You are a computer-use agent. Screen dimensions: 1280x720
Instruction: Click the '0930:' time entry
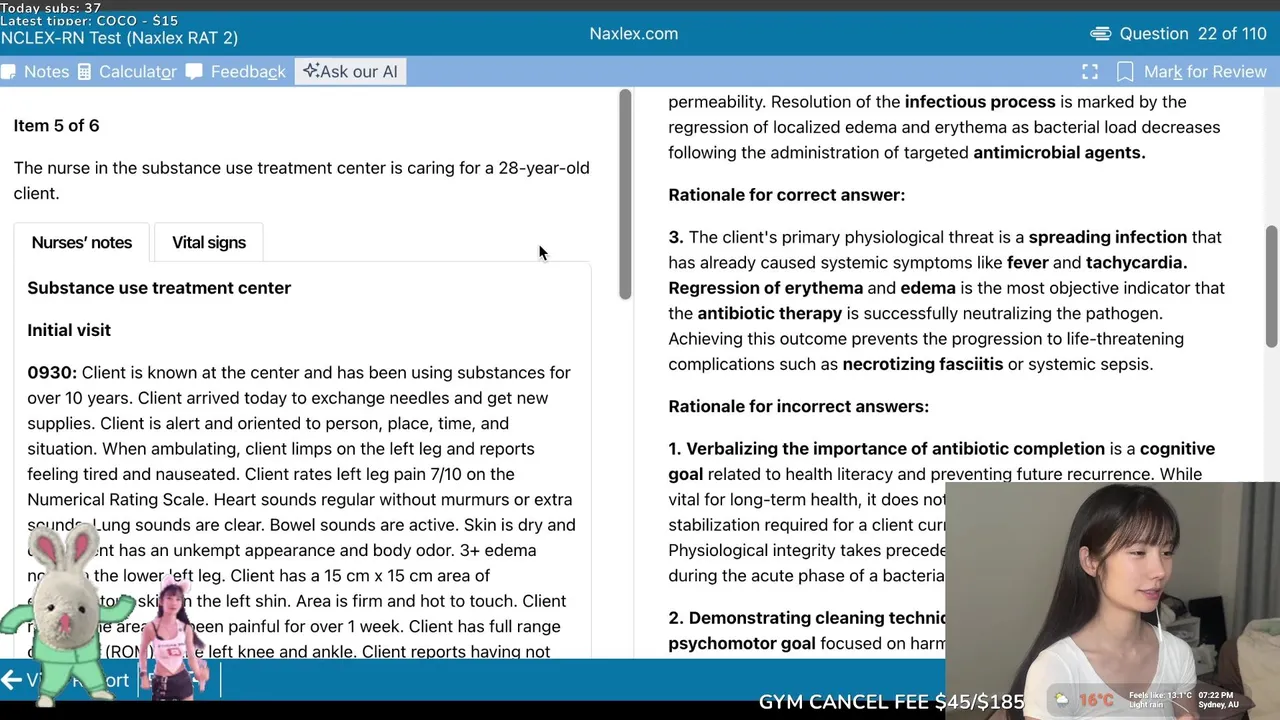pos(52,373)
